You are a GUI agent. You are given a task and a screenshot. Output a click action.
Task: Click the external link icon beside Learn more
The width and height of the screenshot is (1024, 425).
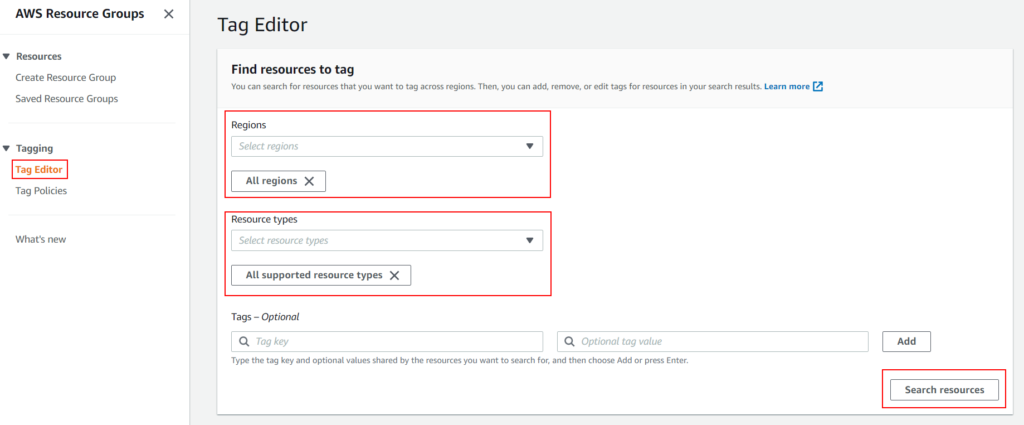tap(818, 87)
